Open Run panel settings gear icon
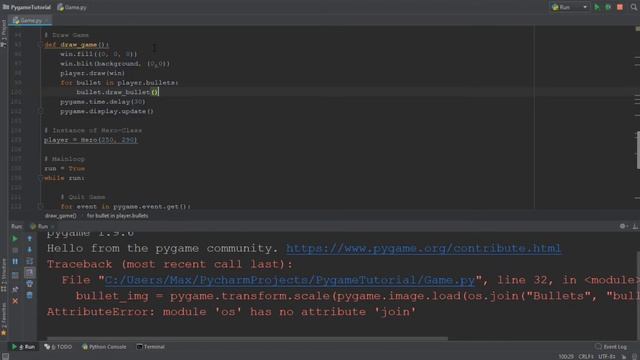 622,226
